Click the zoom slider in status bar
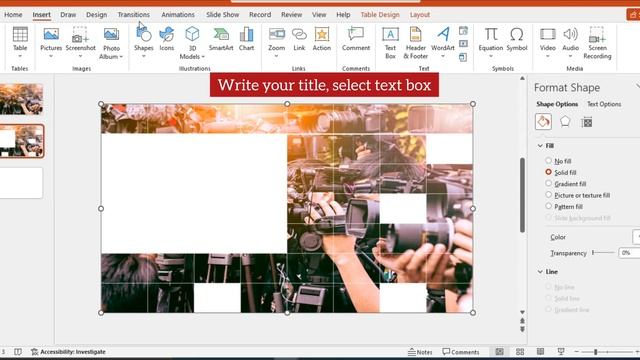This screenshot has width=640, height=360. pyautogui.click(x=607, y=351)
